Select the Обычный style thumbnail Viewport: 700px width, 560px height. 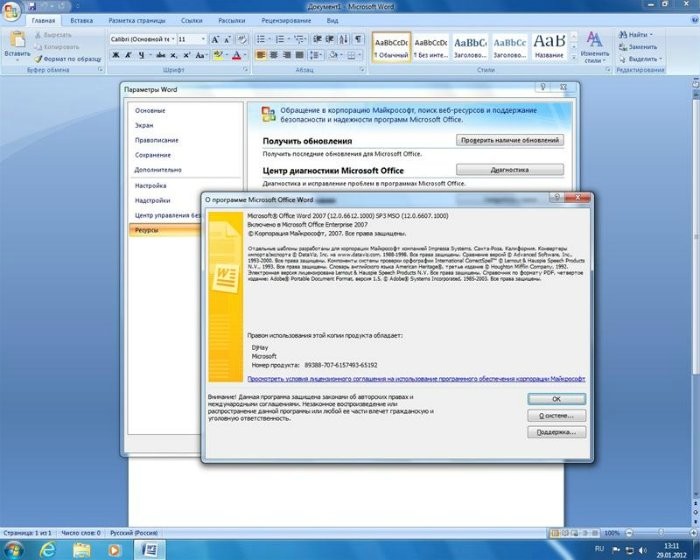[x=392, y=47]
